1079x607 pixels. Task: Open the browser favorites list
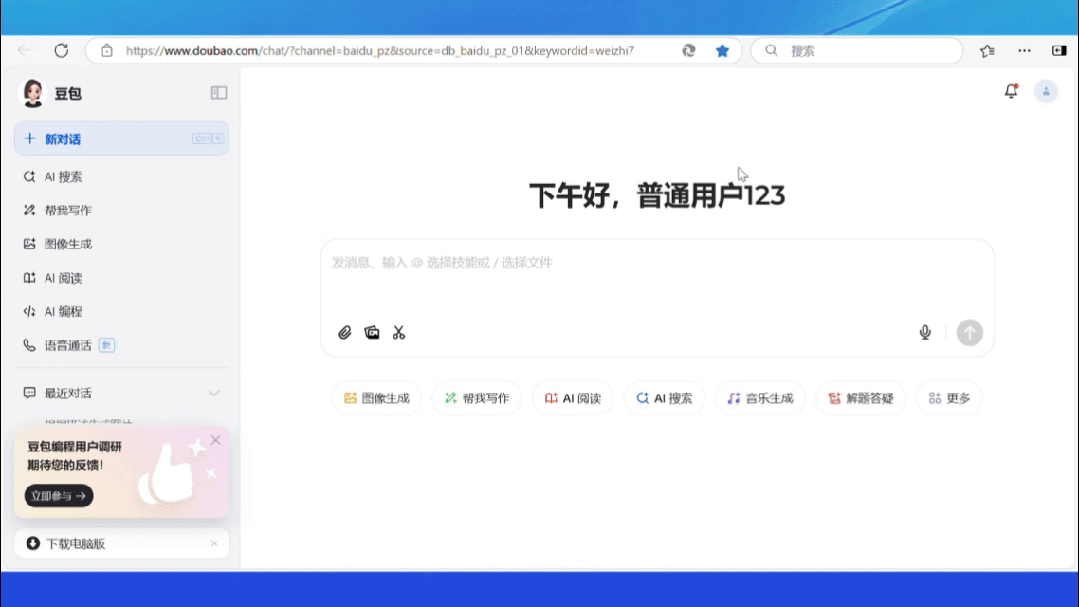click(x=987, y=50)
